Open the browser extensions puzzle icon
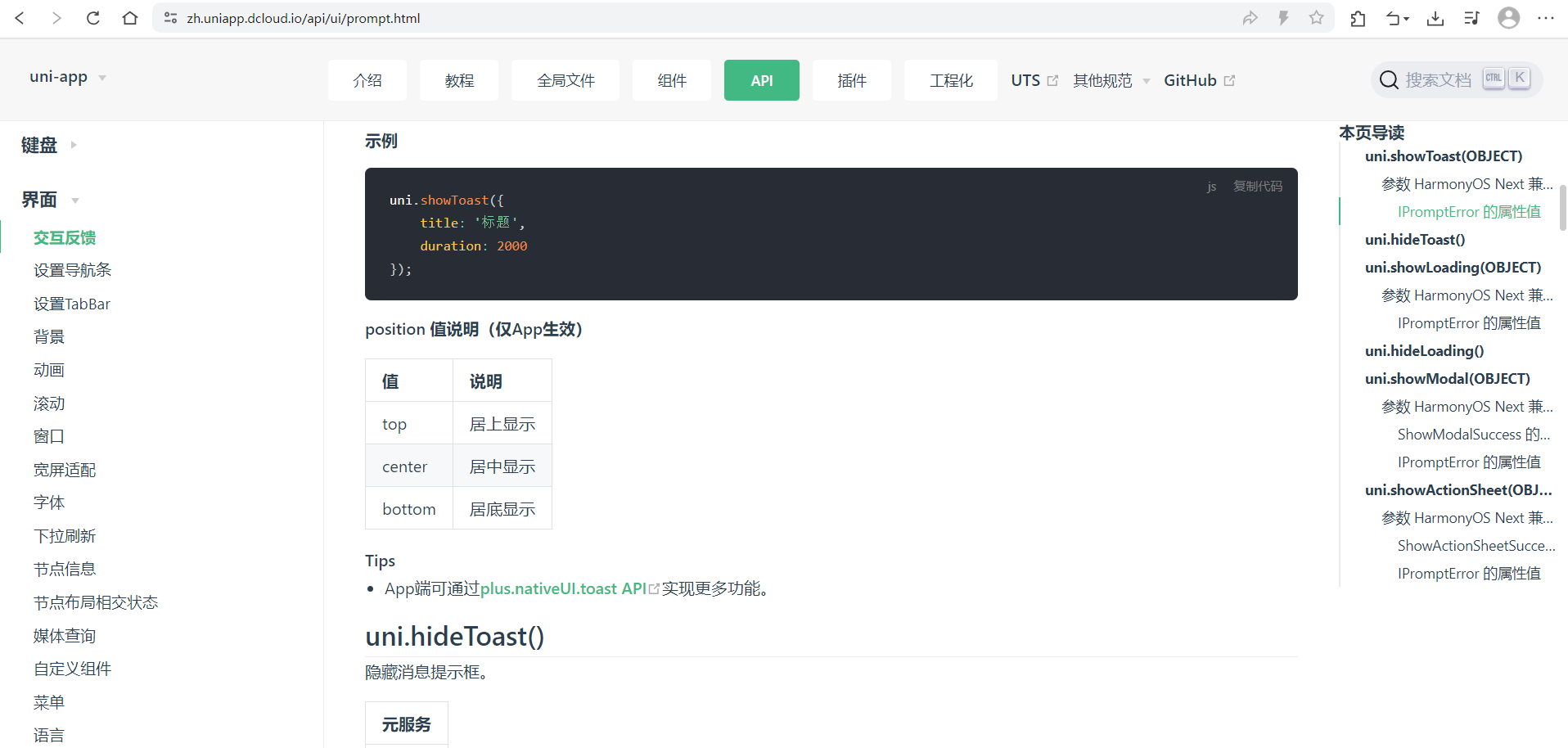This screenshot has width=1568, height=748. click(1358, 18)
